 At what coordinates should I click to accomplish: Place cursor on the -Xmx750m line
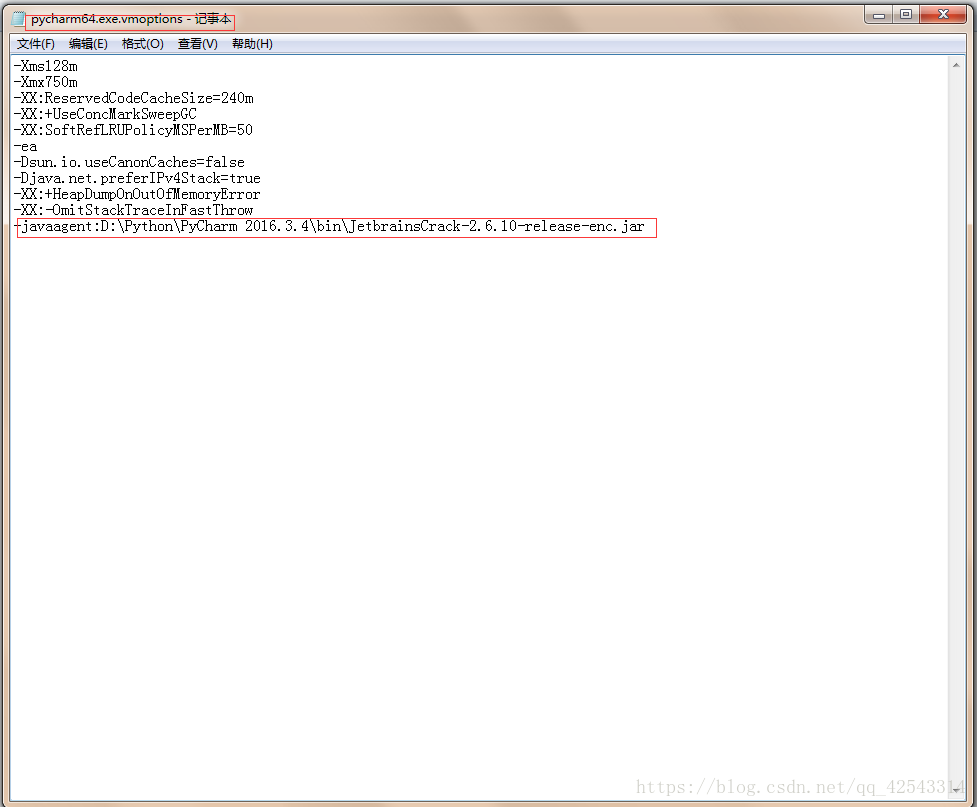[45, 82]
